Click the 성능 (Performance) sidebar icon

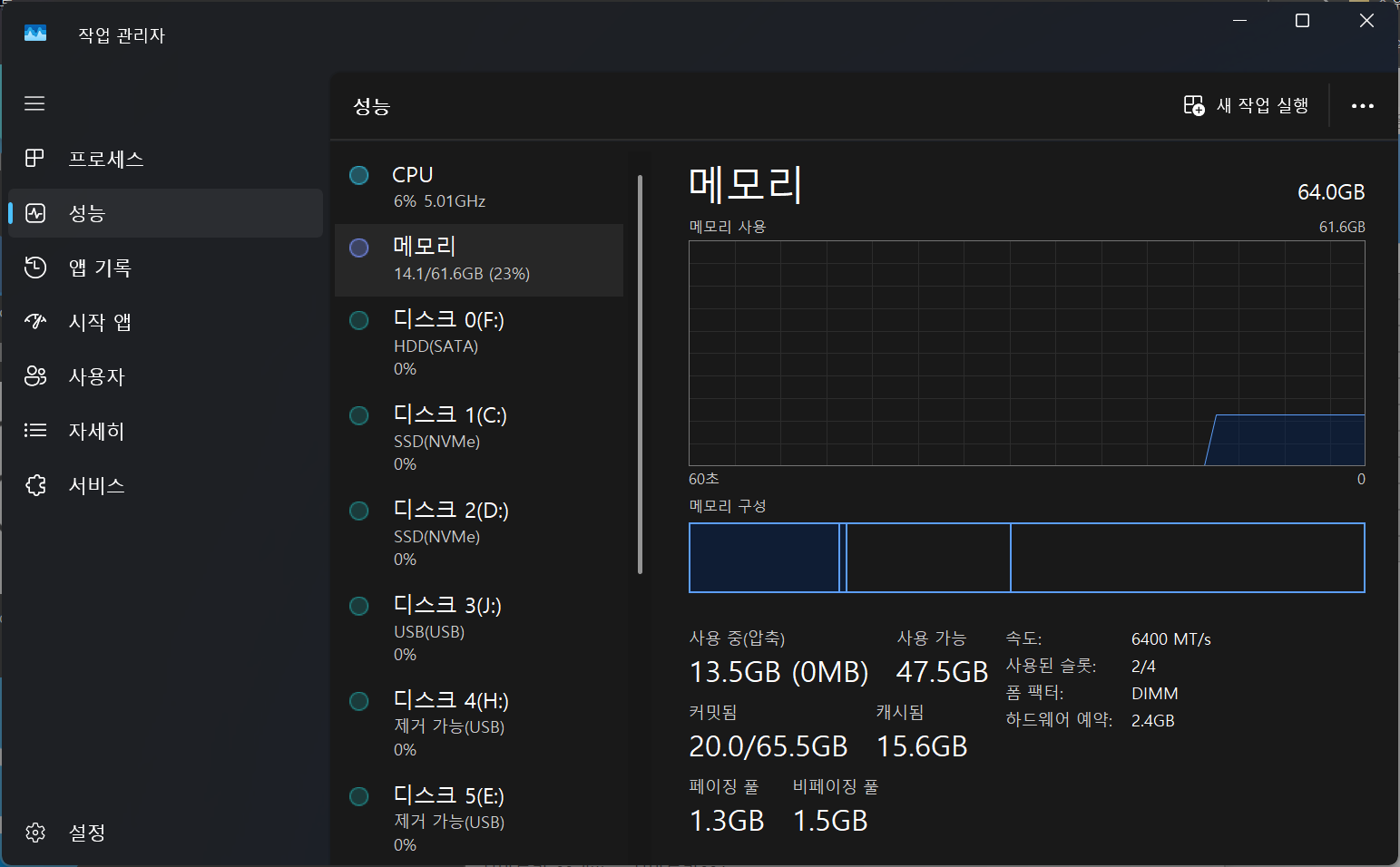pyautogui.click(x=35, y=213)
